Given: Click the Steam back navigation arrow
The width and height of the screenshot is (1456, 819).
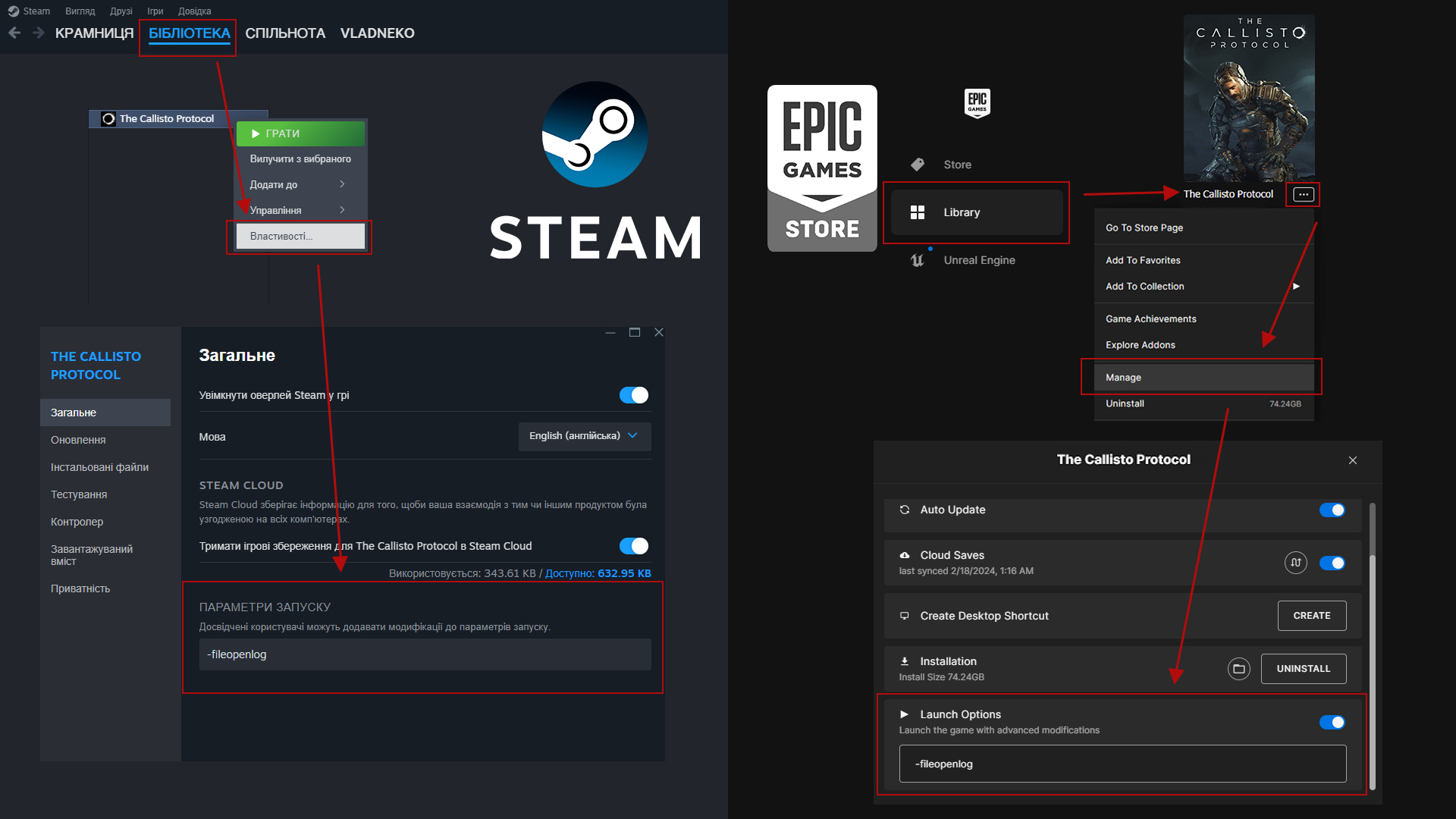Looking at the screenshot, I should (14, 33).
